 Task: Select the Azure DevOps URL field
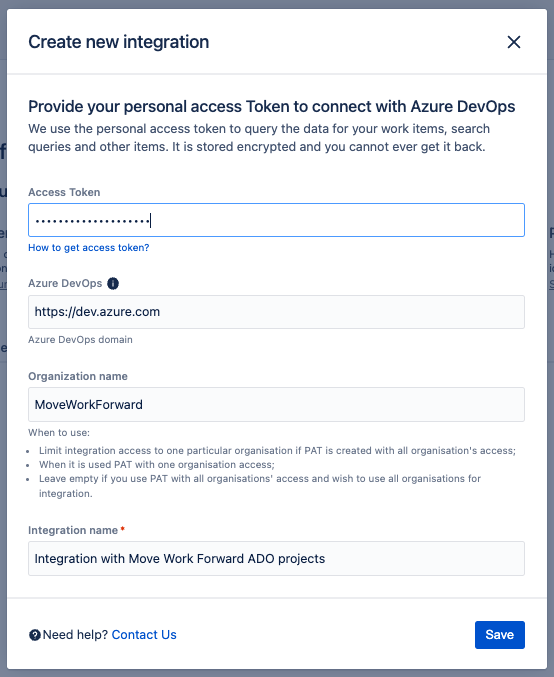(276, 312)
